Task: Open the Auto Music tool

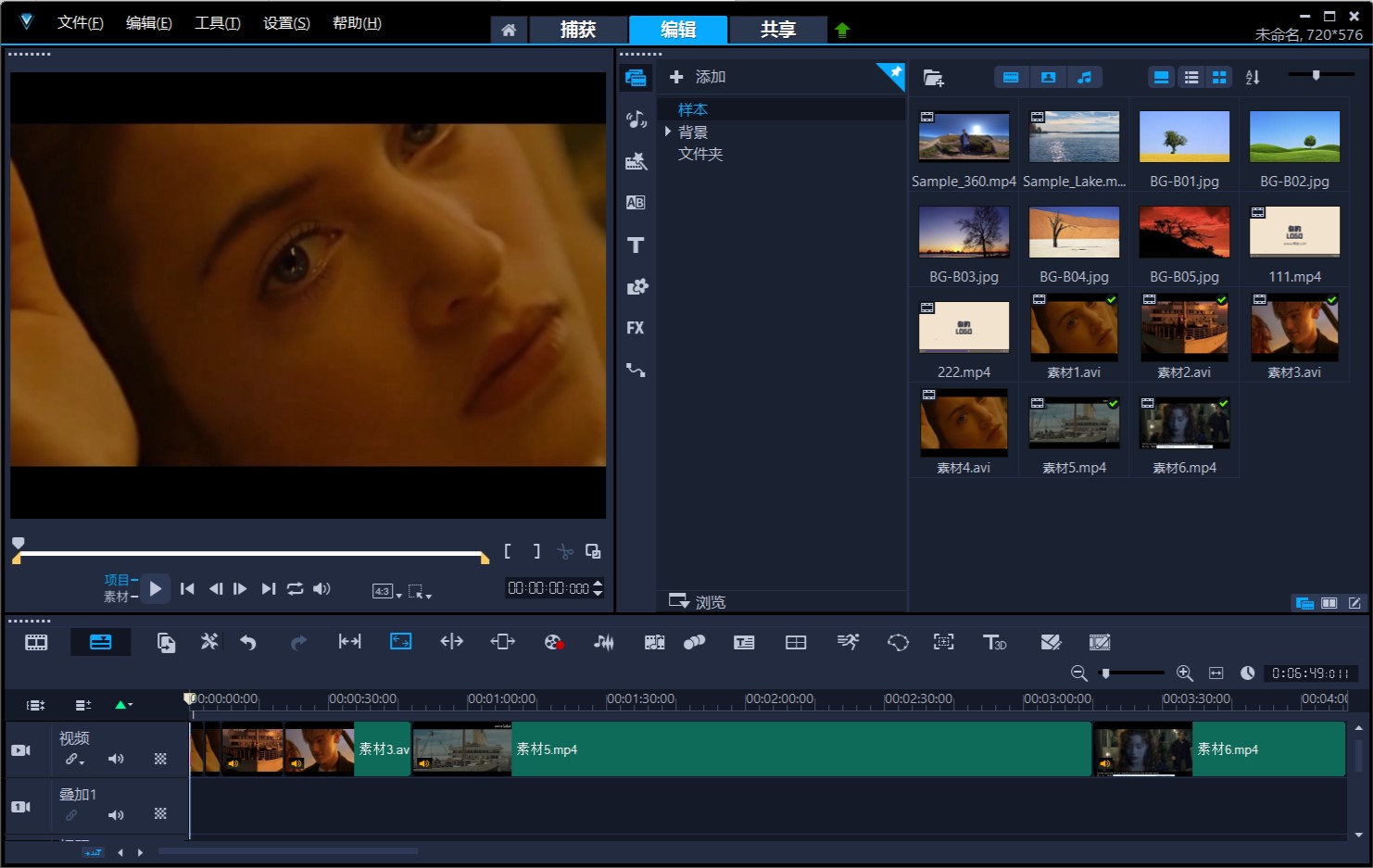Action: [654, 642]
